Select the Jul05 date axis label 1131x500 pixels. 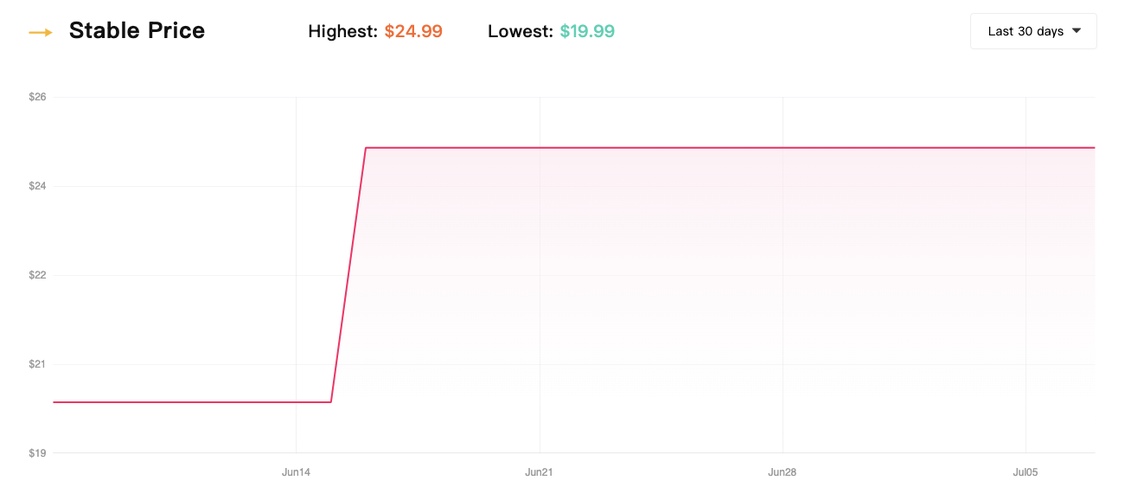(1025, 473)
